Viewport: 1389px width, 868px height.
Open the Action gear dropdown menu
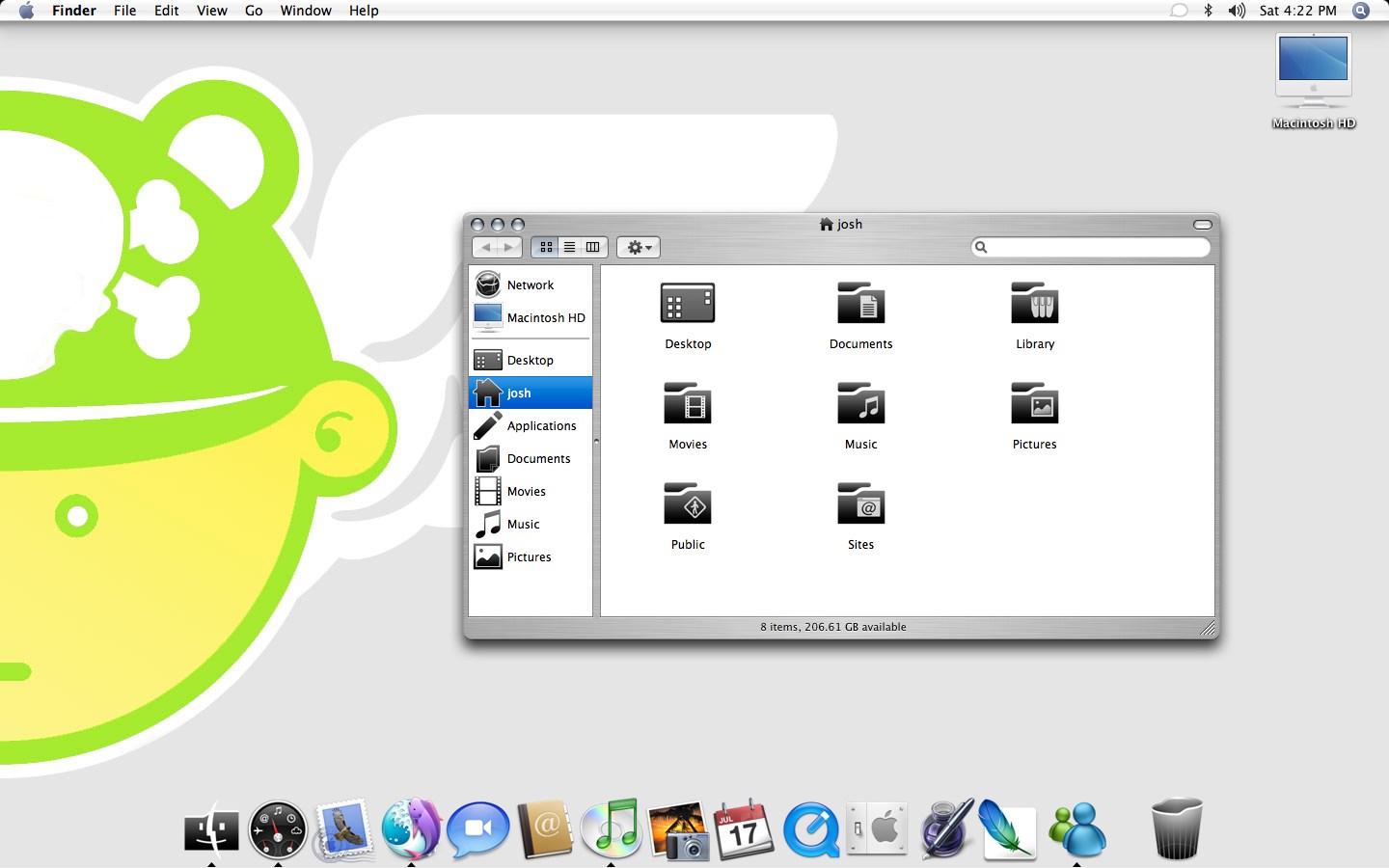[639, 248]
